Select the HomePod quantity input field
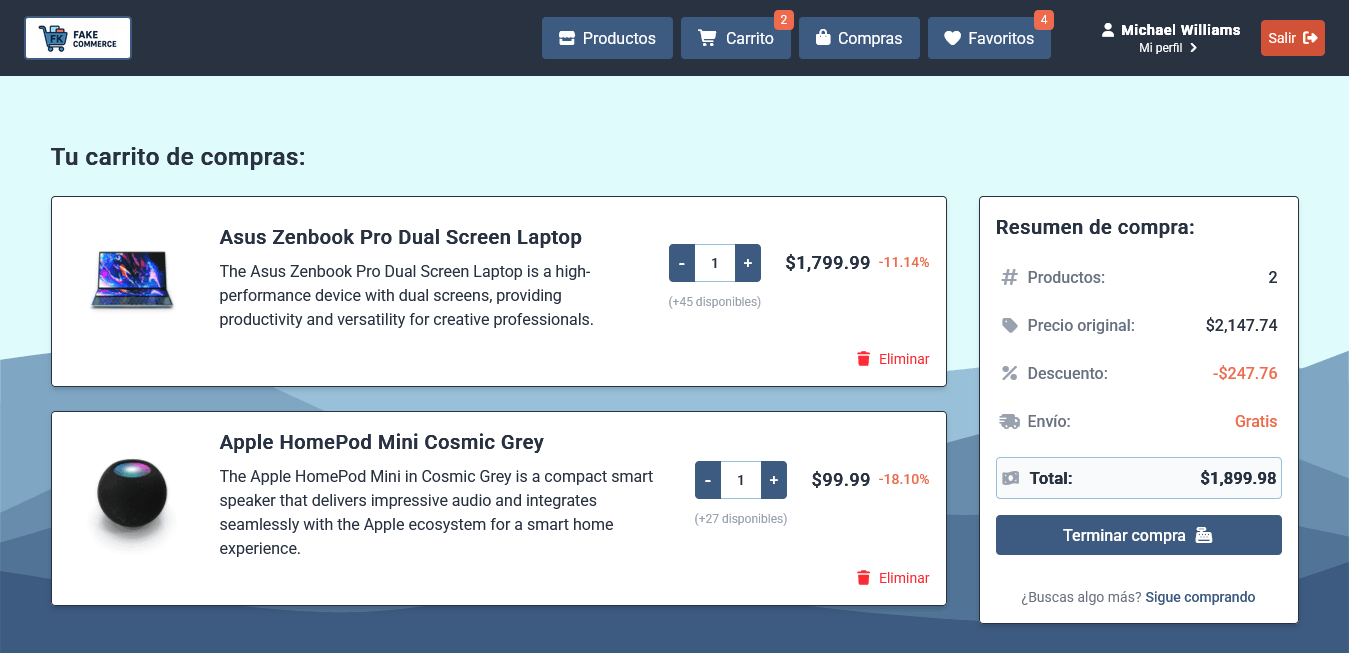 tap(740, 479)
